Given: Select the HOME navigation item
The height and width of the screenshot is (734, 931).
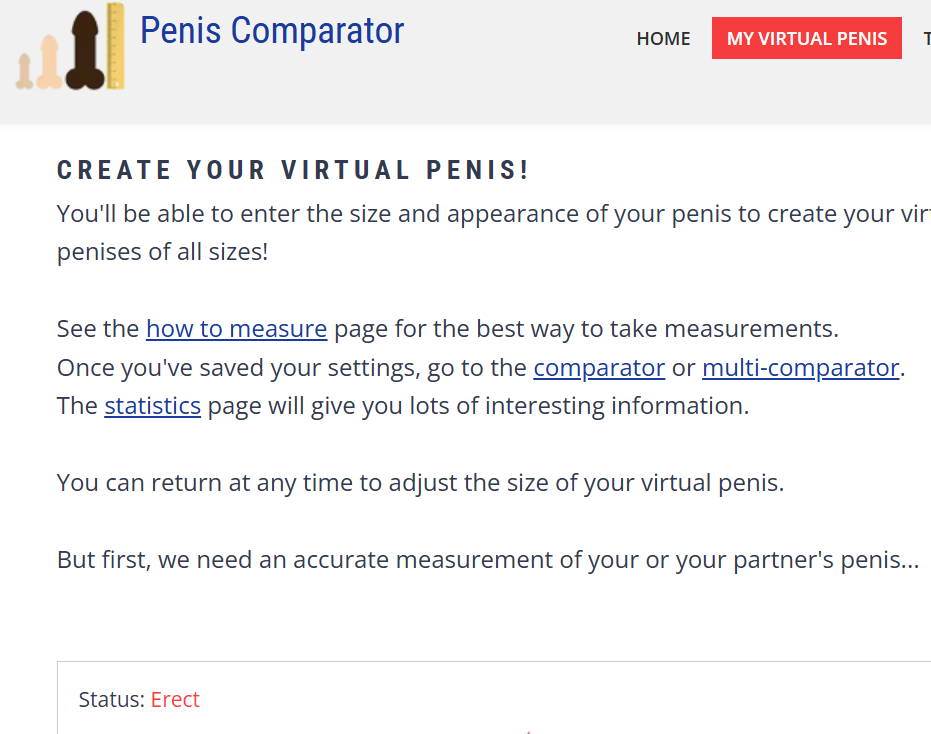Looking at the screenshot, I should point(663,38).
